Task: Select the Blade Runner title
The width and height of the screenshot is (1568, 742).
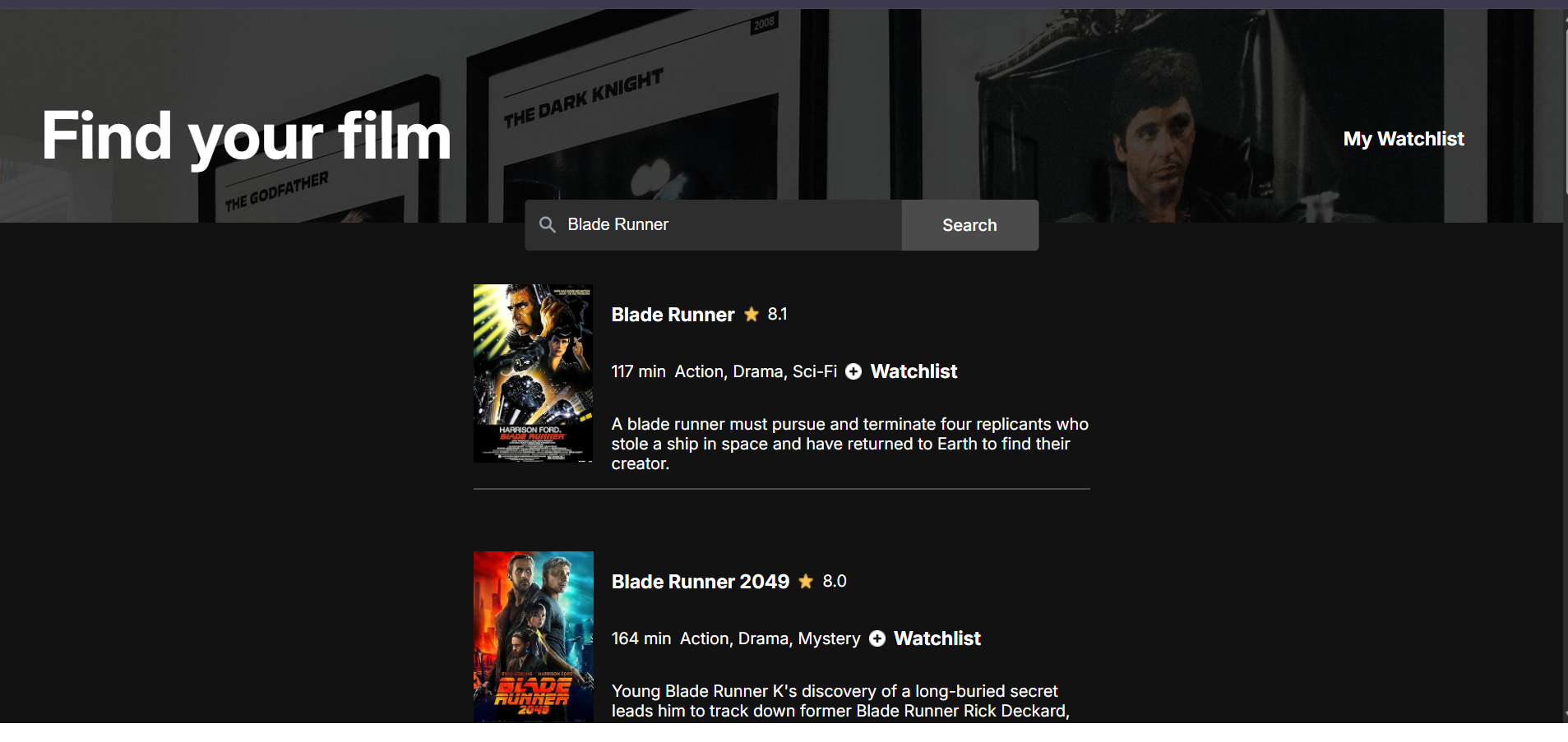Action: pos(673,315)
